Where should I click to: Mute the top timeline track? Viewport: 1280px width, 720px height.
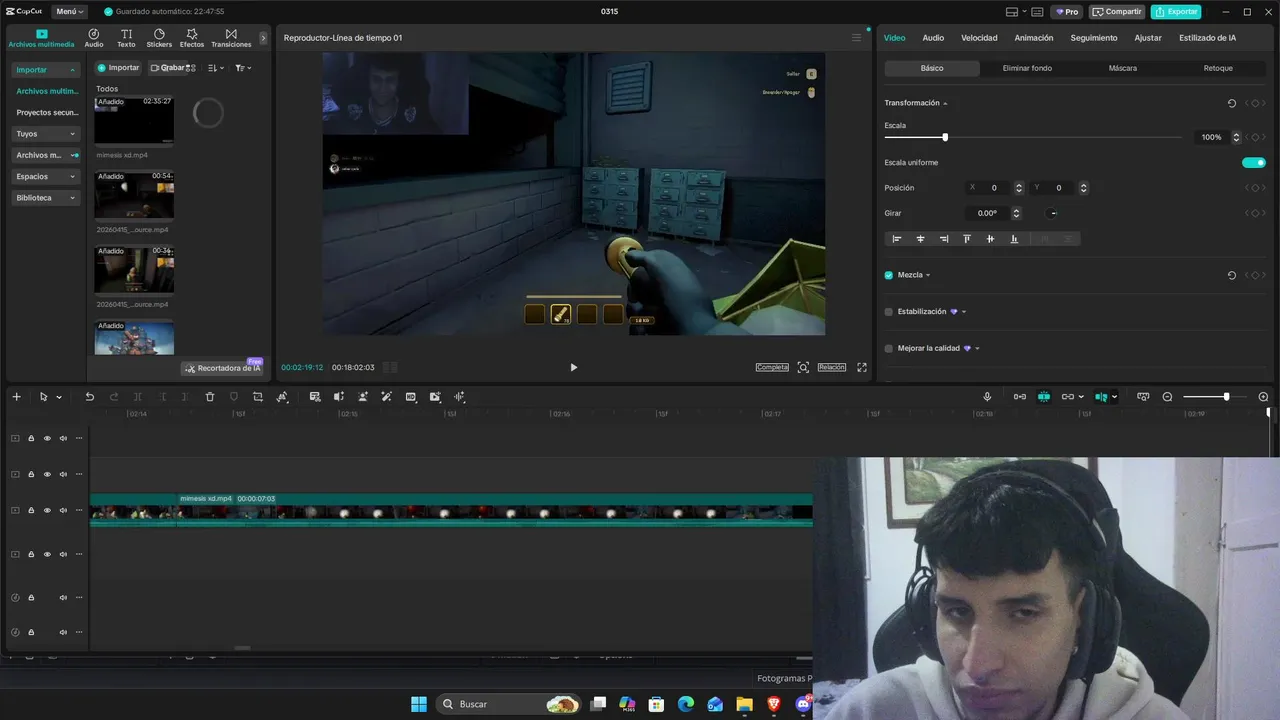63,438
